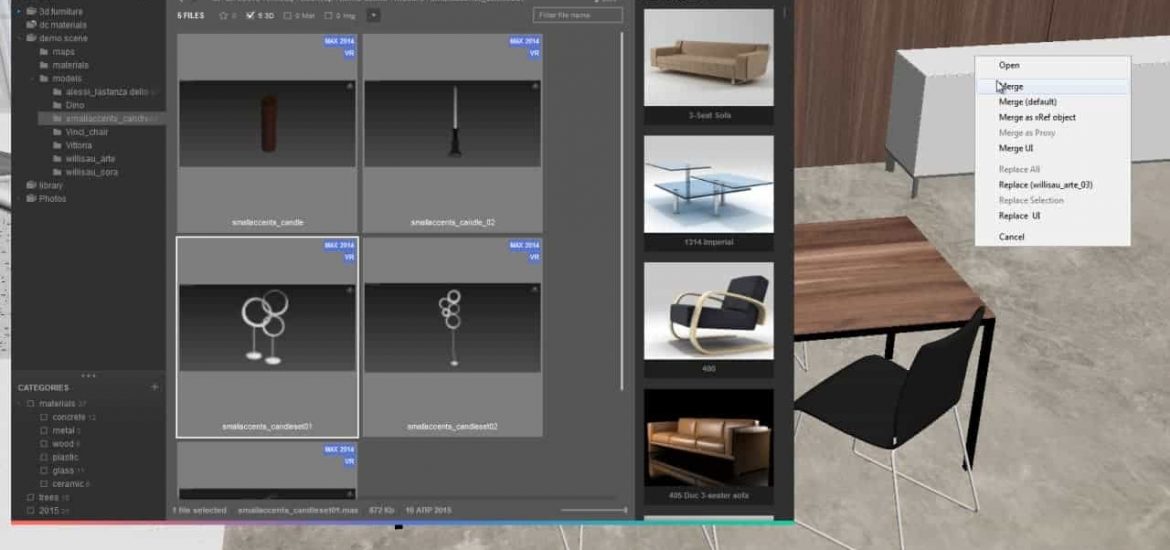The image size is (1170, 550).
Task: Click the library folder icon
Action: tap(30, 185)
